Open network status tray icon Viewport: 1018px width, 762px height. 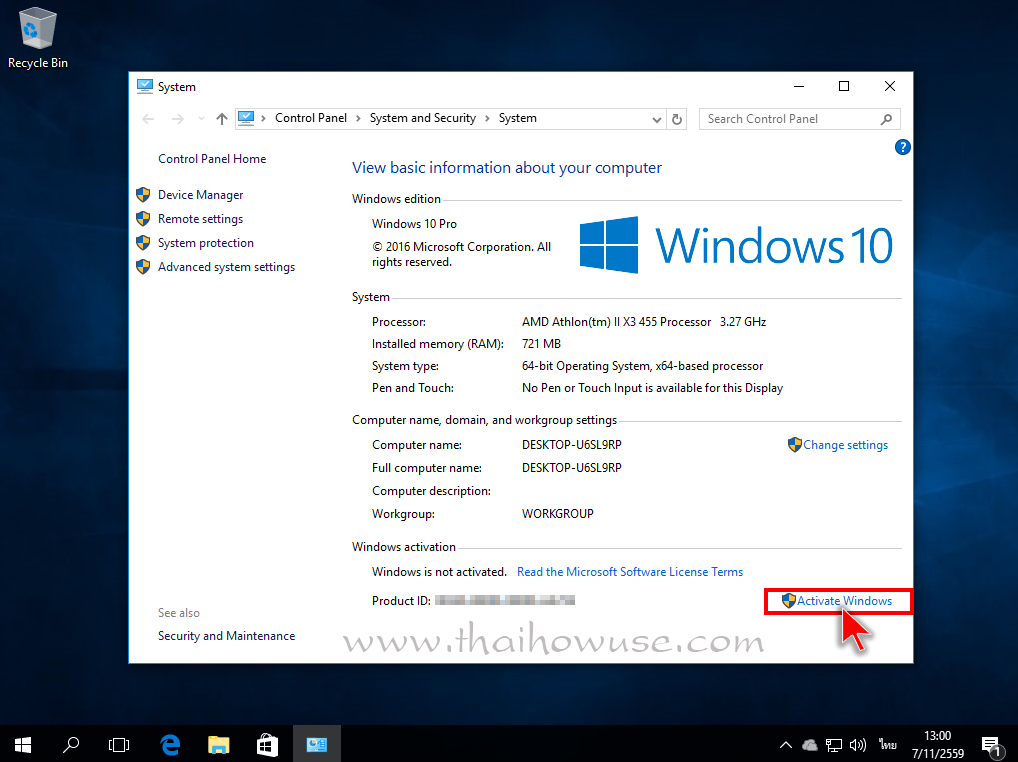(834, 744)
